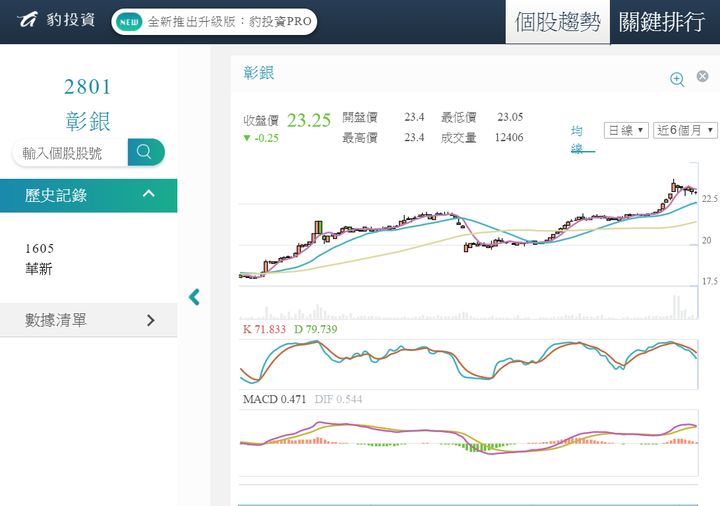Viewport: 720px width, 506px height.
Task: Click the 彰銀 chart panel title
Action: (259, 73)
